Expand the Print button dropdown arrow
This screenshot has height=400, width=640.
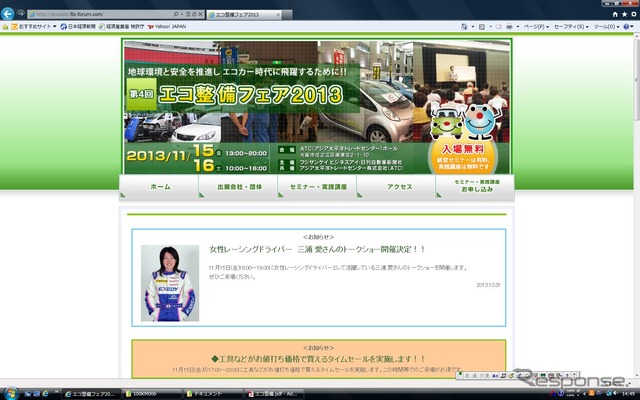518,27
